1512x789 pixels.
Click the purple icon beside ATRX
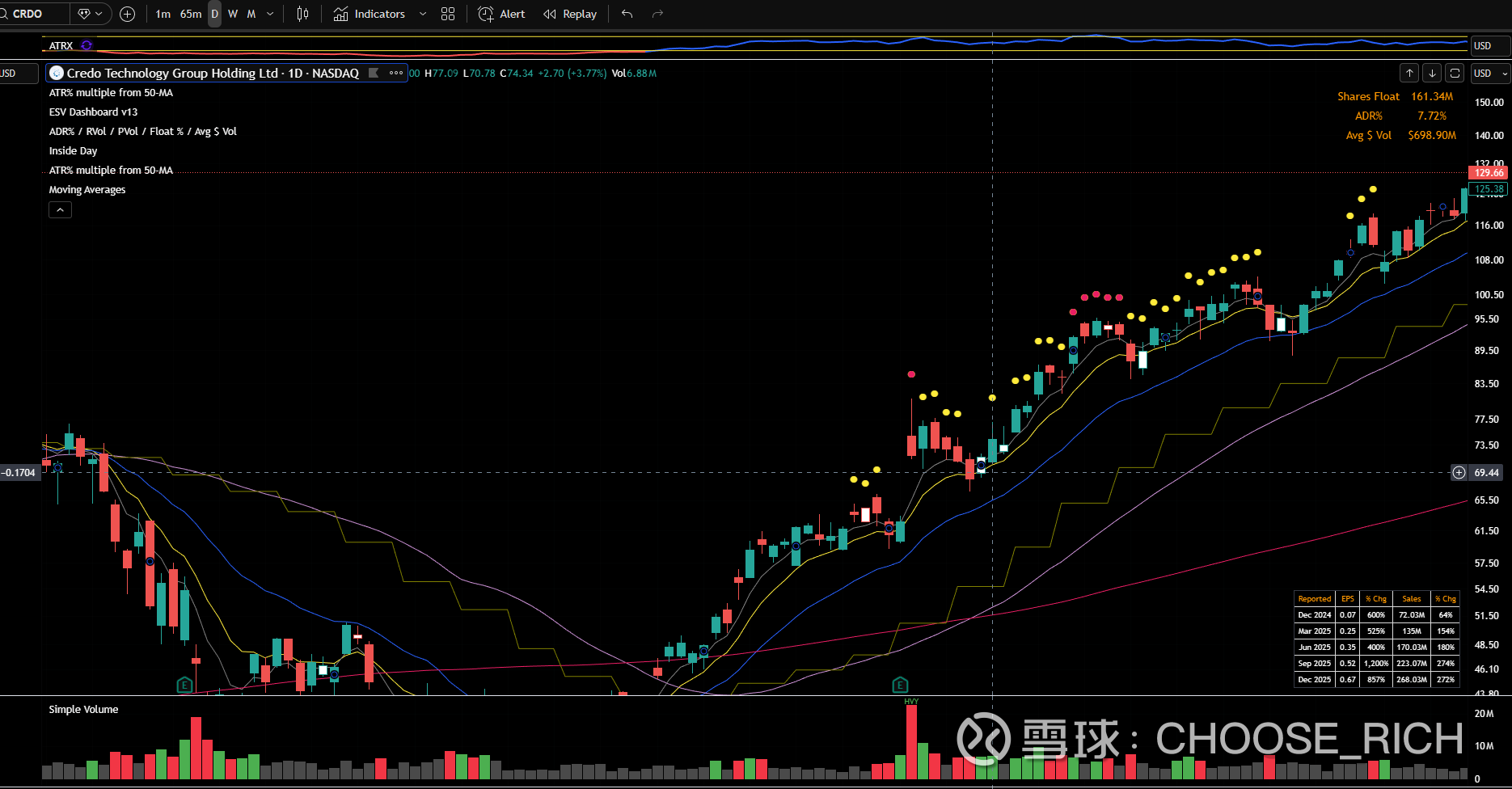click(x=87, y=45)
